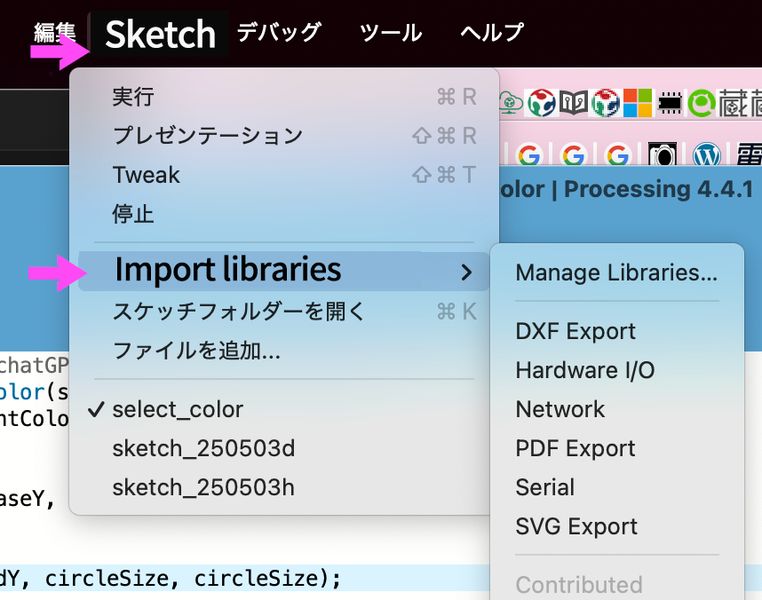Select プレゼンテーション menu entry

point(284,136)
